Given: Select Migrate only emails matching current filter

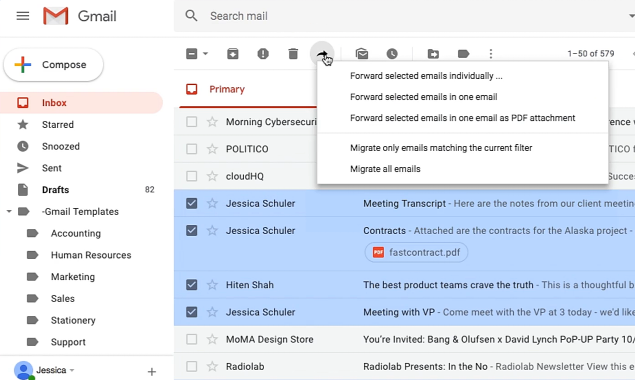Looking at the screenshot, I should (441, 148).
